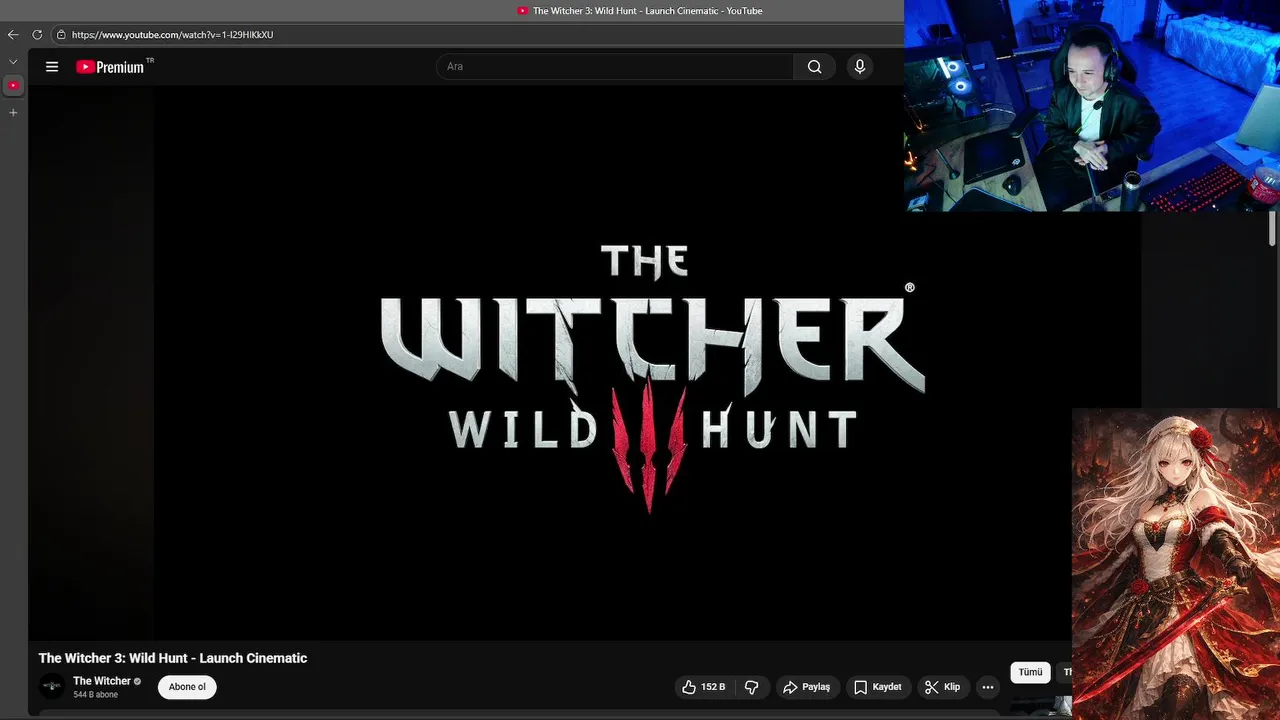Save video with 'Kaydet' button

878,687
